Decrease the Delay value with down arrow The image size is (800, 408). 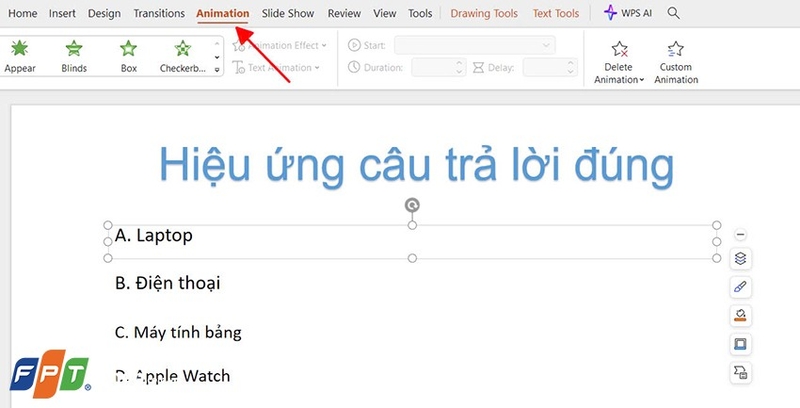[x=571, y=72]
